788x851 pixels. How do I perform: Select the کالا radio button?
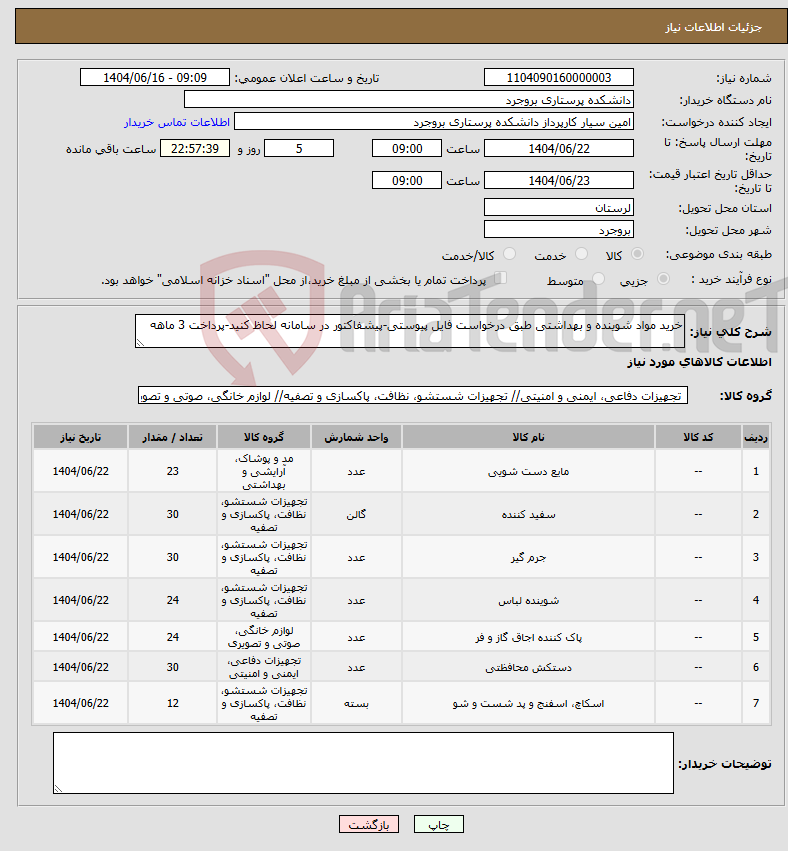[638, 254]
